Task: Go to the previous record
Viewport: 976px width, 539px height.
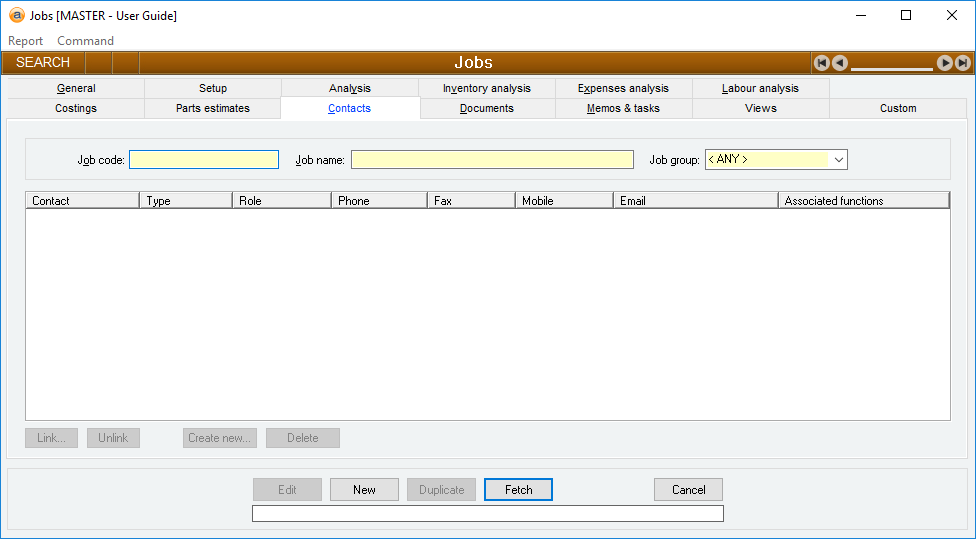Action: click(x=840, y=63)
